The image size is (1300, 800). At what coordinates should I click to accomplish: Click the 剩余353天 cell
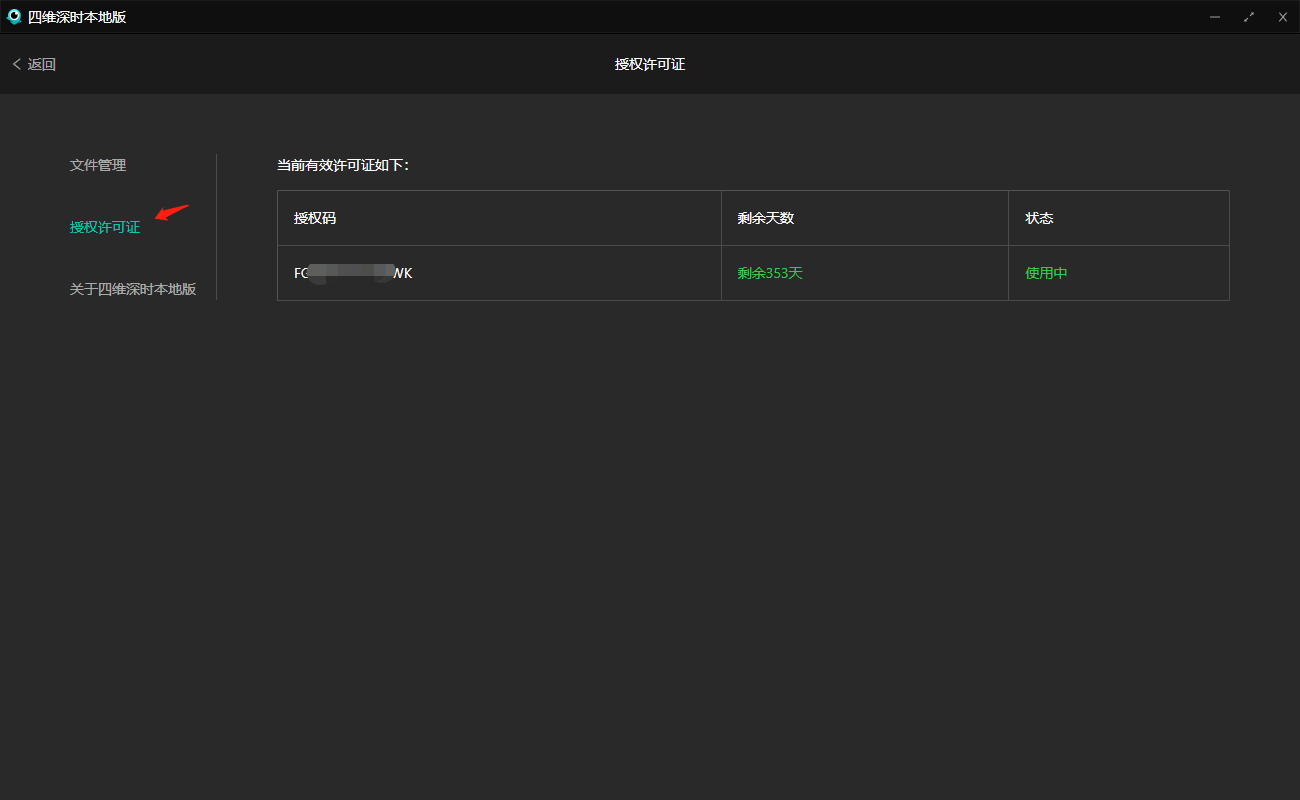pos(770,273)
